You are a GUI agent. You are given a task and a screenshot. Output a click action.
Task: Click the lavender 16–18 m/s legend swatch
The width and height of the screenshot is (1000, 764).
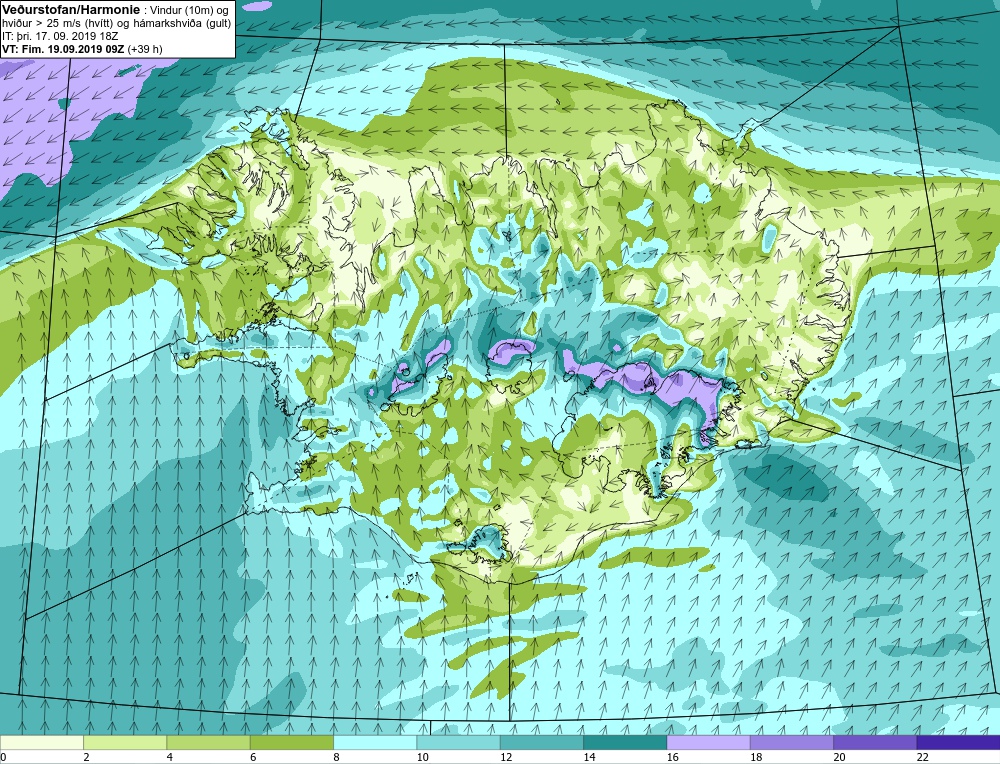point(709,742)
